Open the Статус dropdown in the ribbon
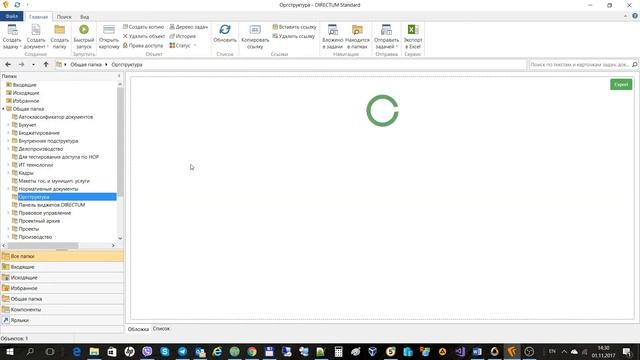640x360 pixels. point(182,46)
